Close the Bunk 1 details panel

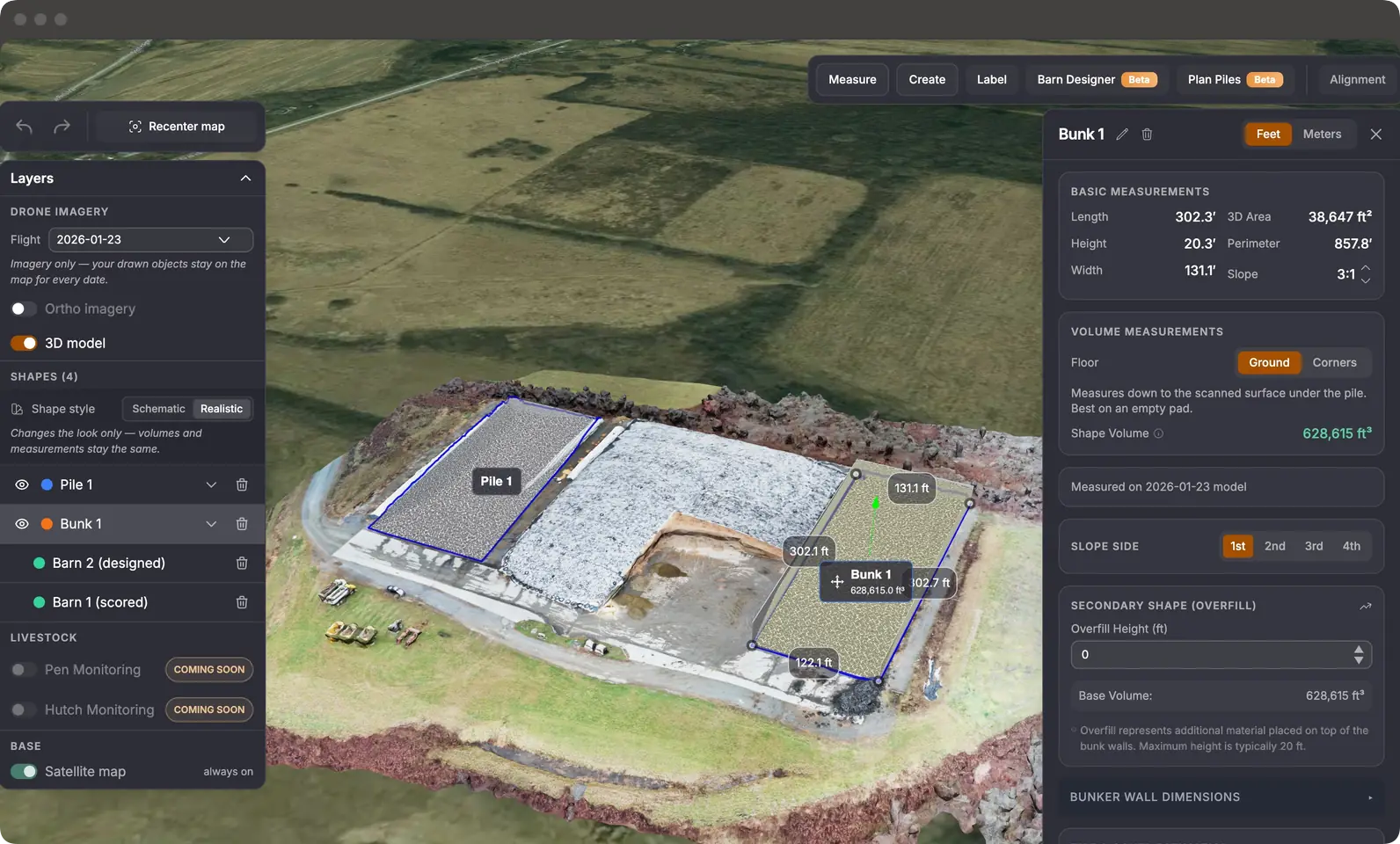1376,135
